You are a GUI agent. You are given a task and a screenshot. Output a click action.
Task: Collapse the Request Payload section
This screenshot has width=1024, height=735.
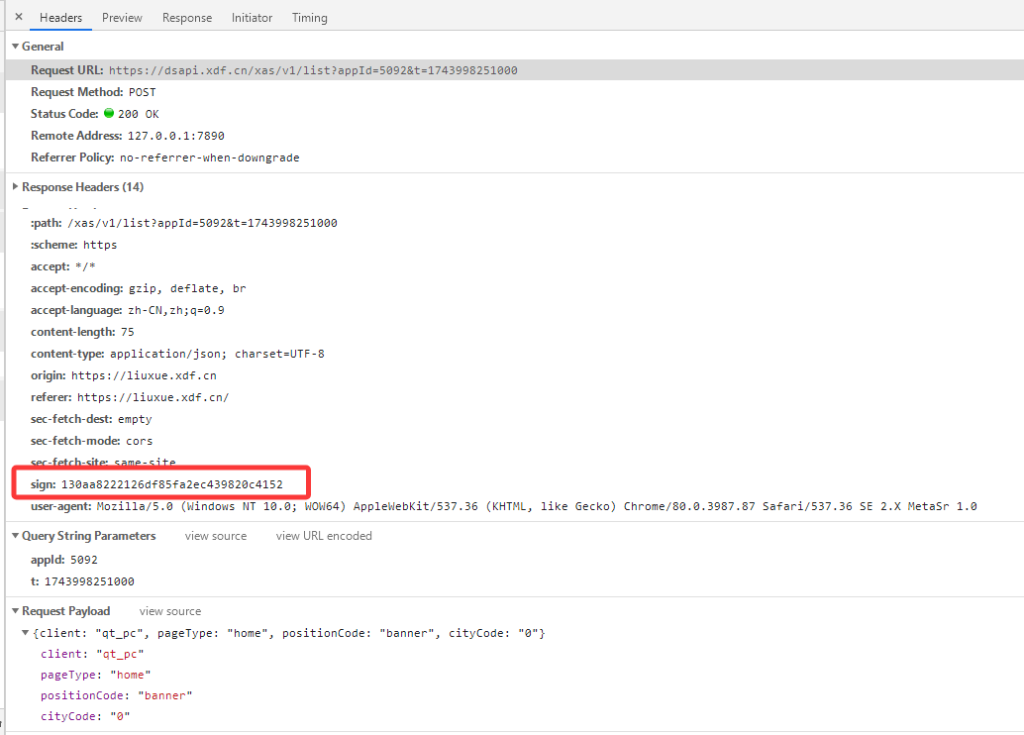15,611
